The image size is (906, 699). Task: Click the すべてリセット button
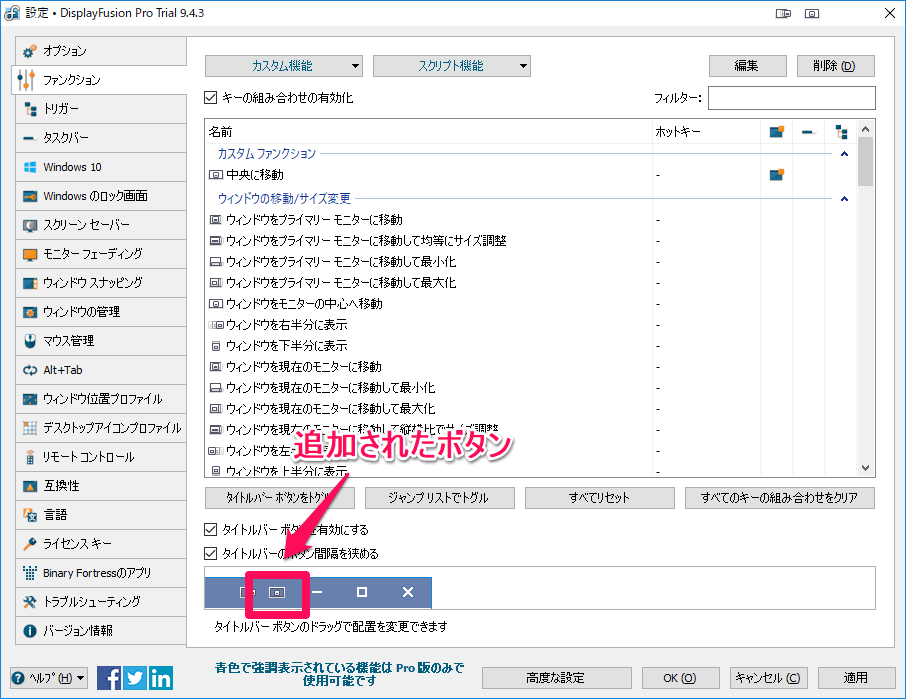click(600, 498)
